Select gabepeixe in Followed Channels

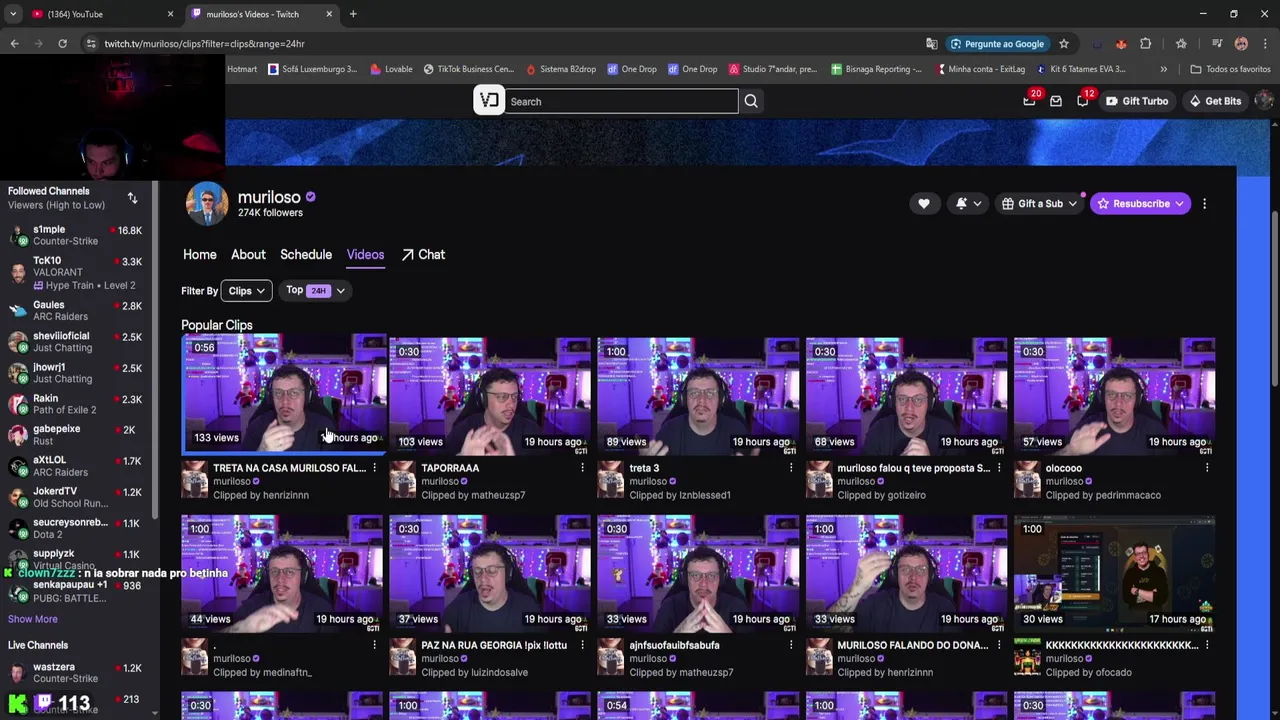(79, 434)
